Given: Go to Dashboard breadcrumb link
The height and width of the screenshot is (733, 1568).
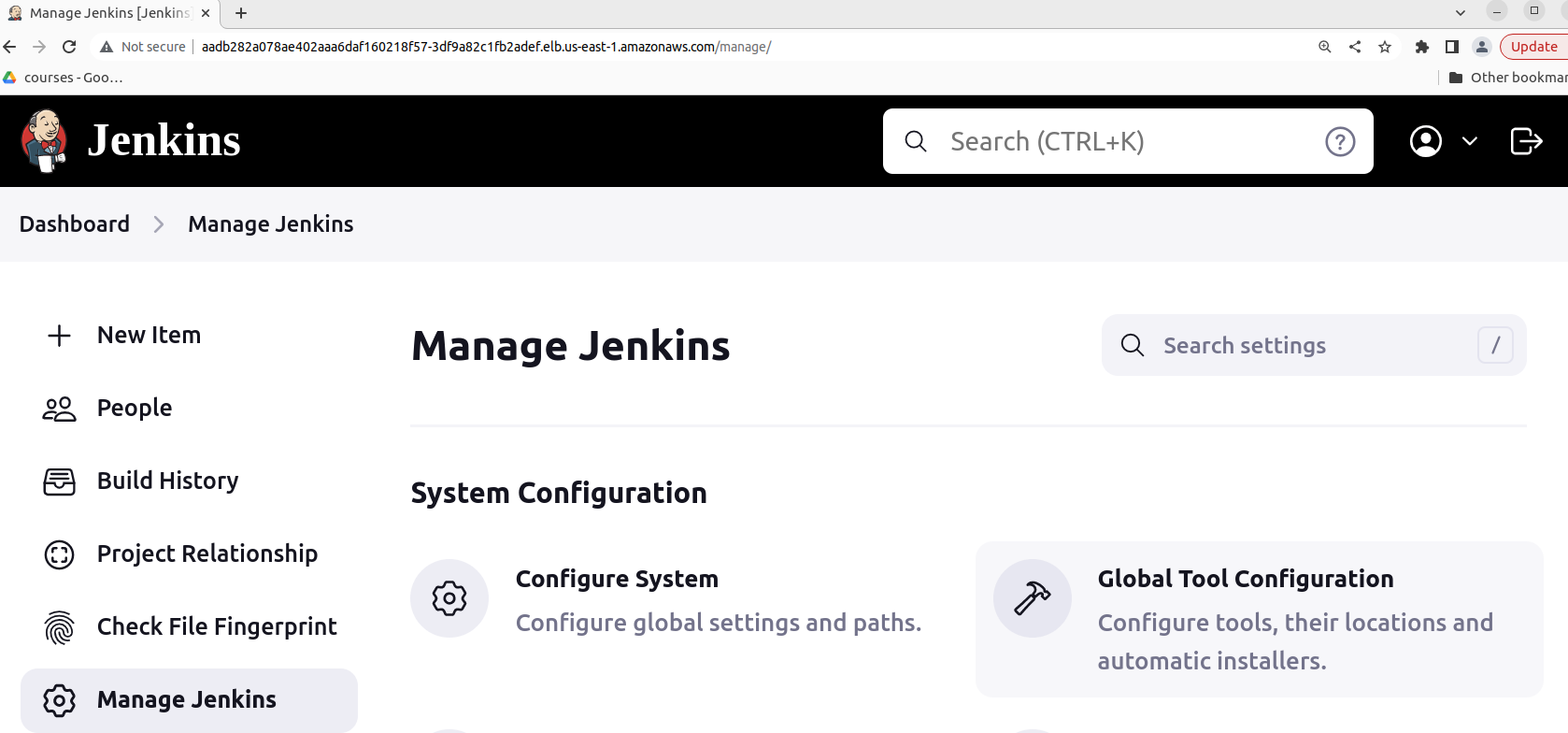Looking at the screenshot, I should [75, 224].
